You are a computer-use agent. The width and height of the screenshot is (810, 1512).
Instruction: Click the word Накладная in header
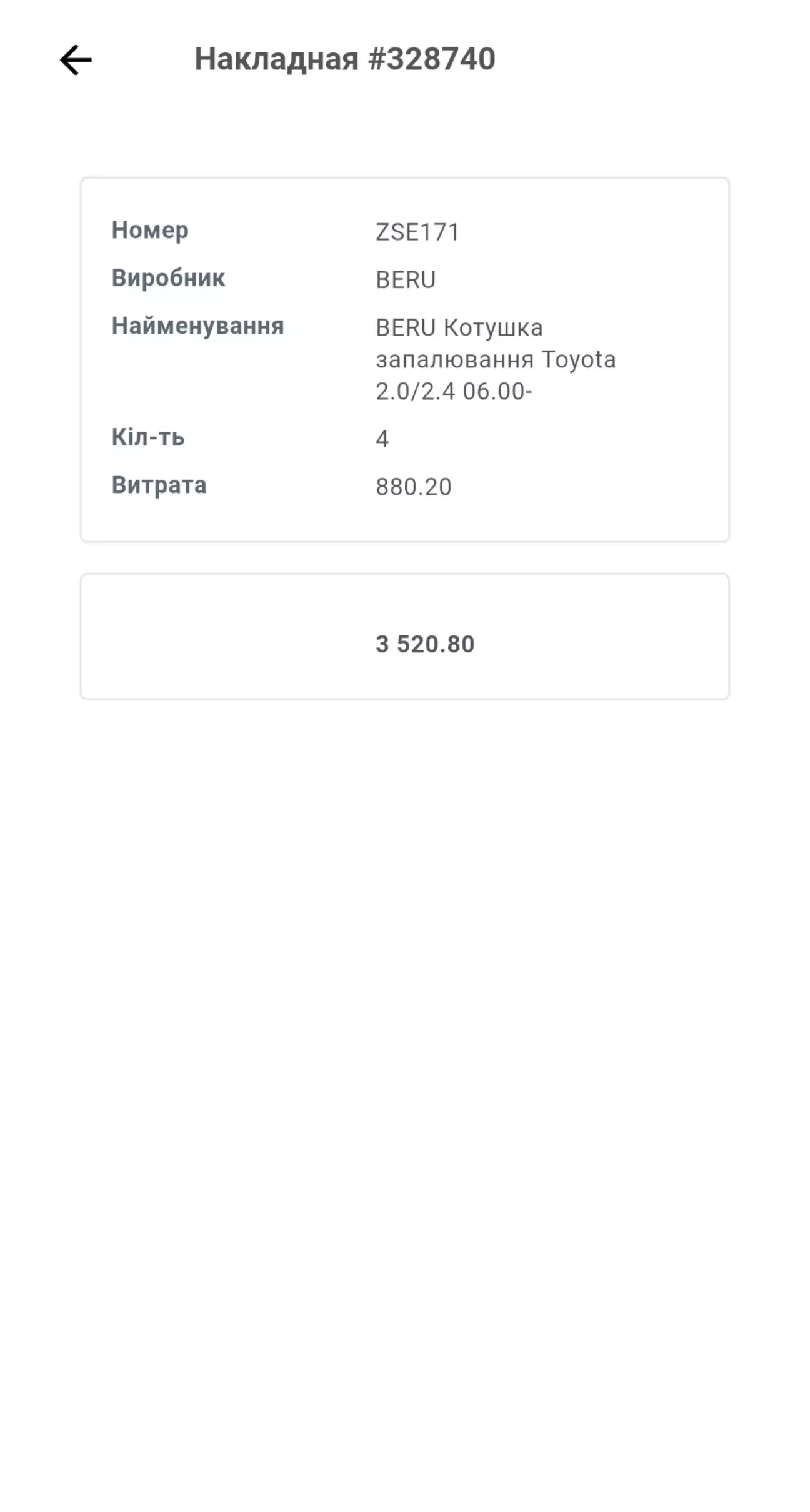click(276, 59)
